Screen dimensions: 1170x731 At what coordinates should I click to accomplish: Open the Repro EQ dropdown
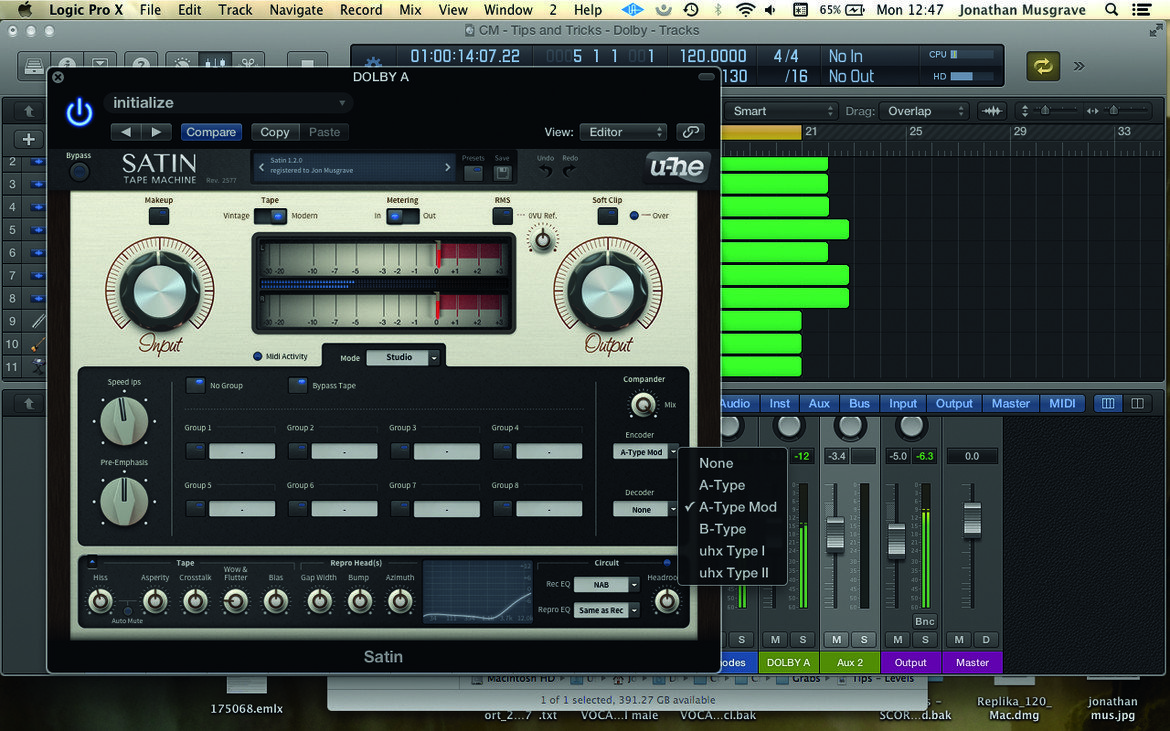click(x=607, y=610)
